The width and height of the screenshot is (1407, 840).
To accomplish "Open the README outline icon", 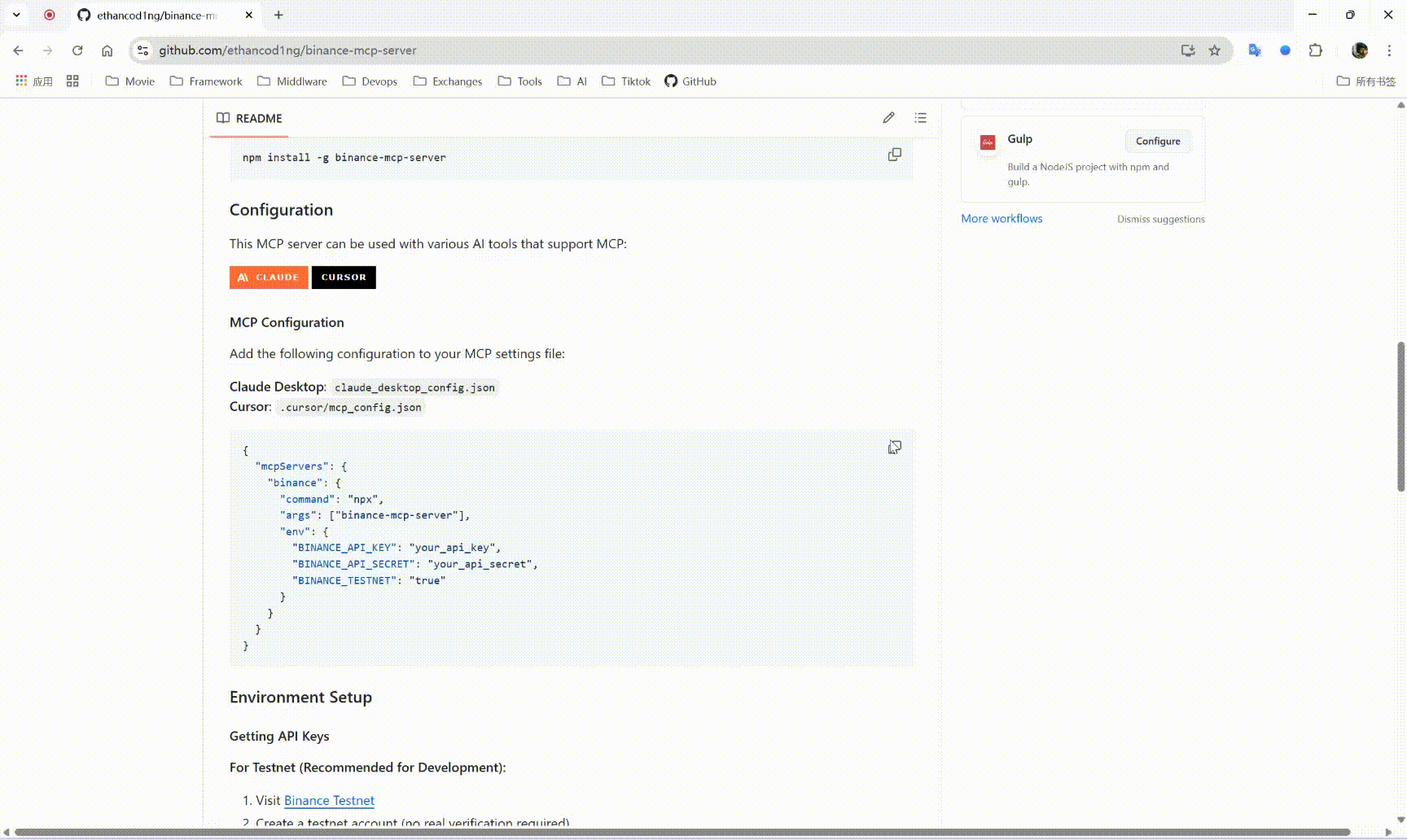I will [x=920, y=118].
